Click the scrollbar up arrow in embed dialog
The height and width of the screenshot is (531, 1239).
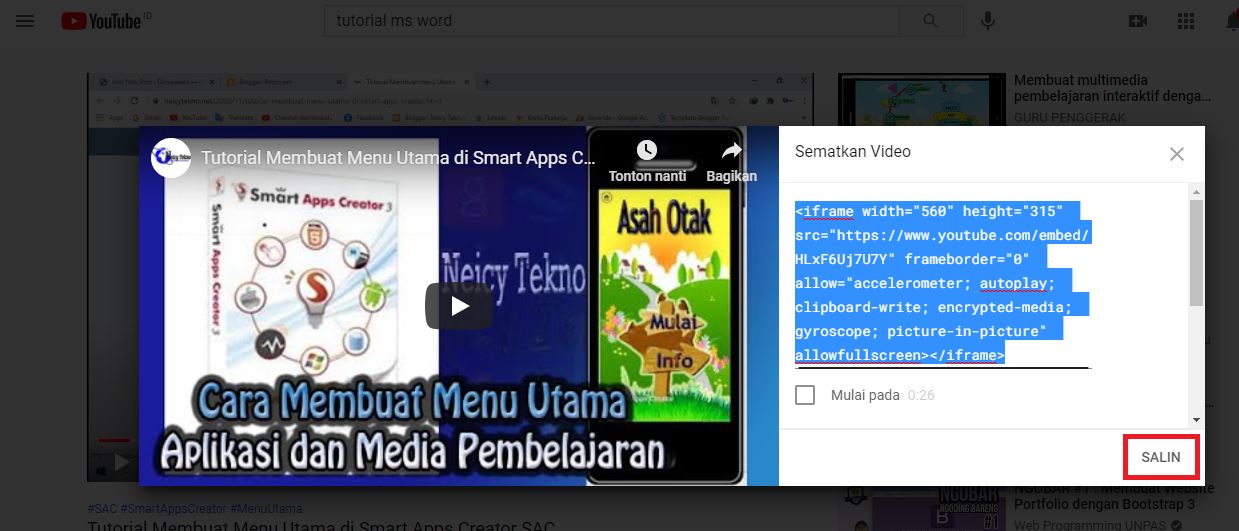click(x=1196, y=190)
